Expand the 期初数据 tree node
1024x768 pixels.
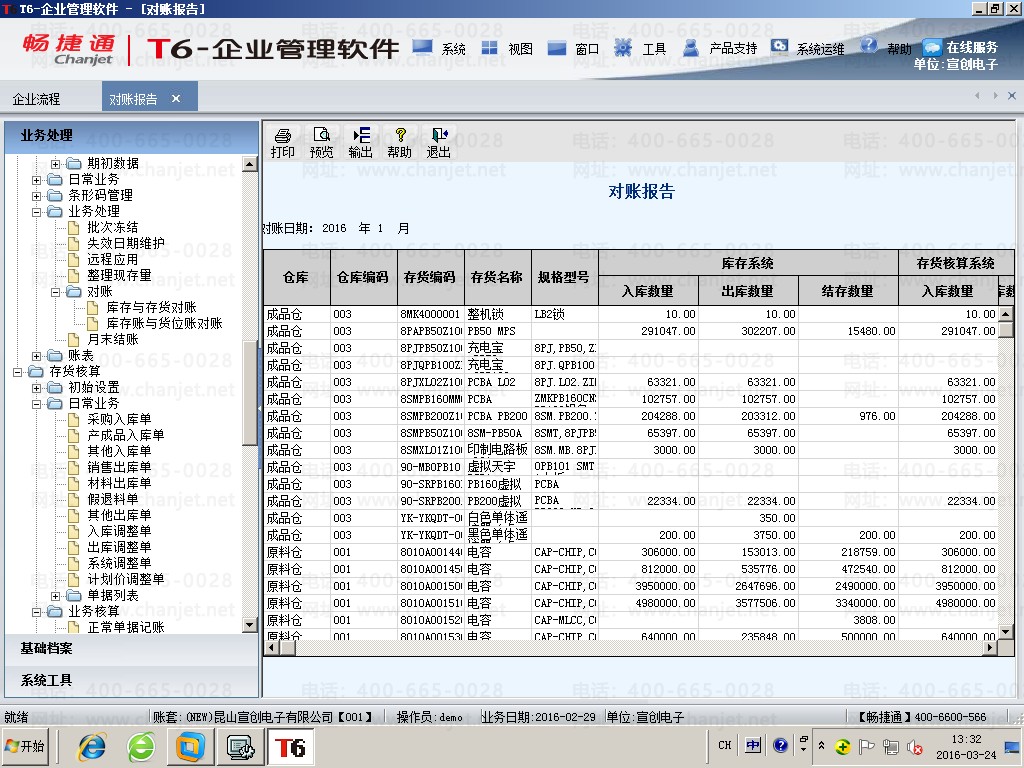[54, 164]
